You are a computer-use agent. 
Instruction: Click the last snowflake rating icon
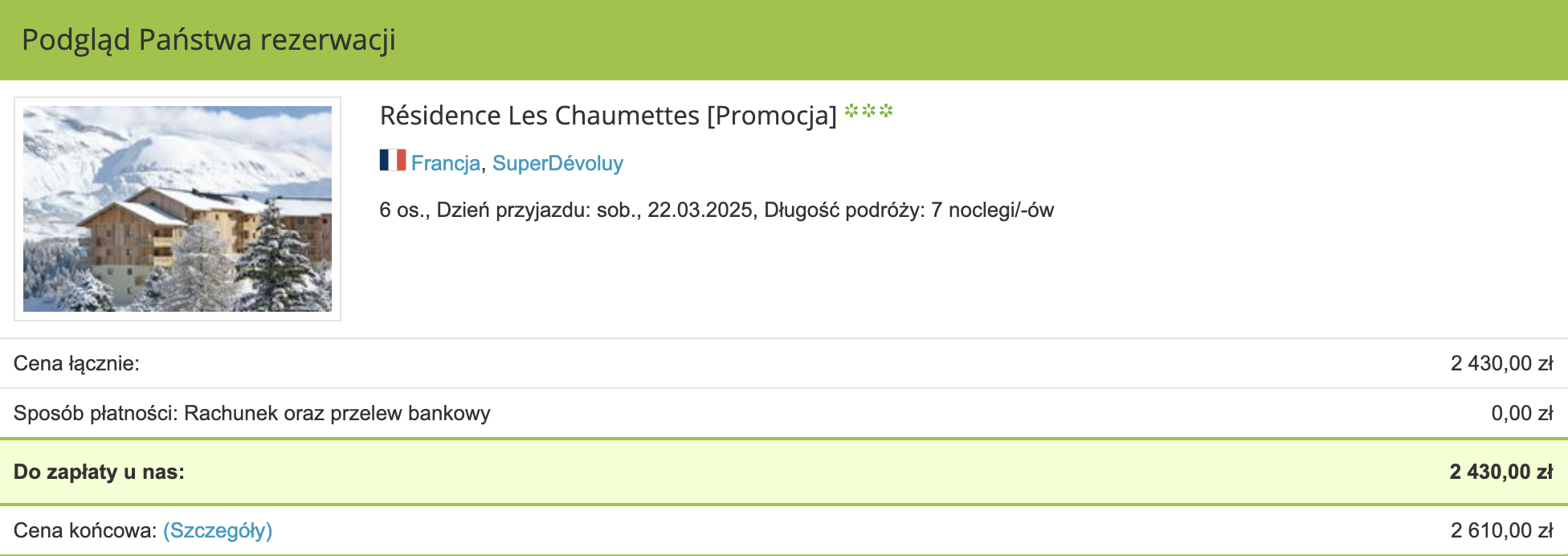tap(886, 111)
